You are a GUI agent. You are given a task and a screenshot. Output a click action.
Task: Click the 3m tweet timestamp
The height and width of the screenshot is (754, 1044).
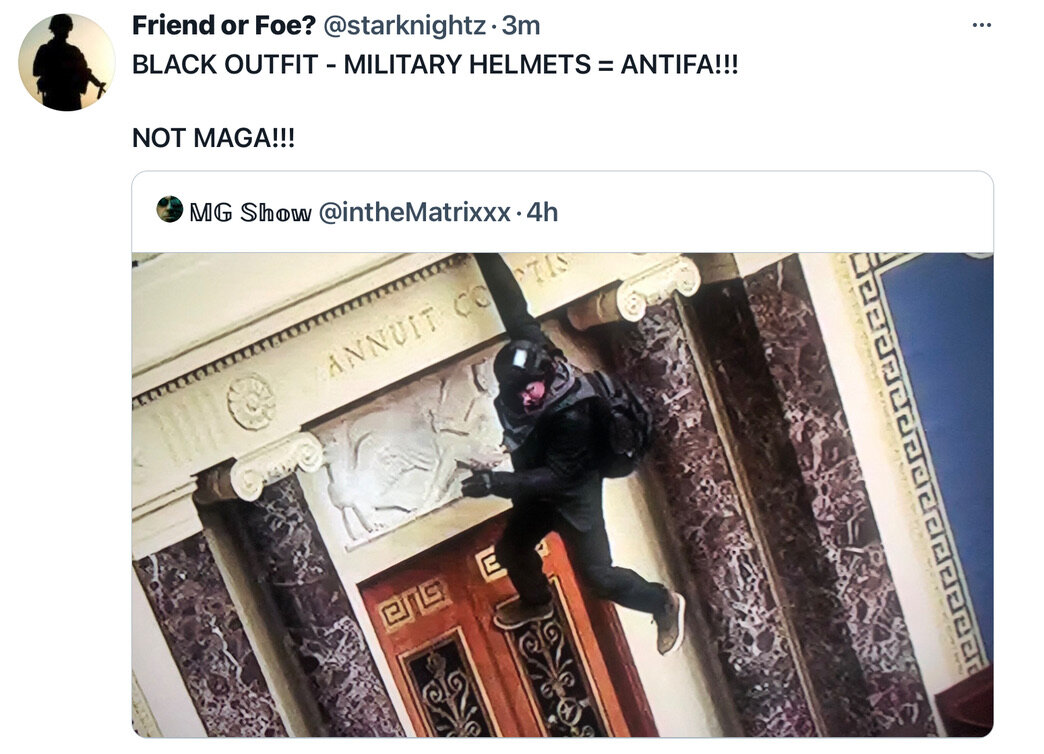[521, 26]
